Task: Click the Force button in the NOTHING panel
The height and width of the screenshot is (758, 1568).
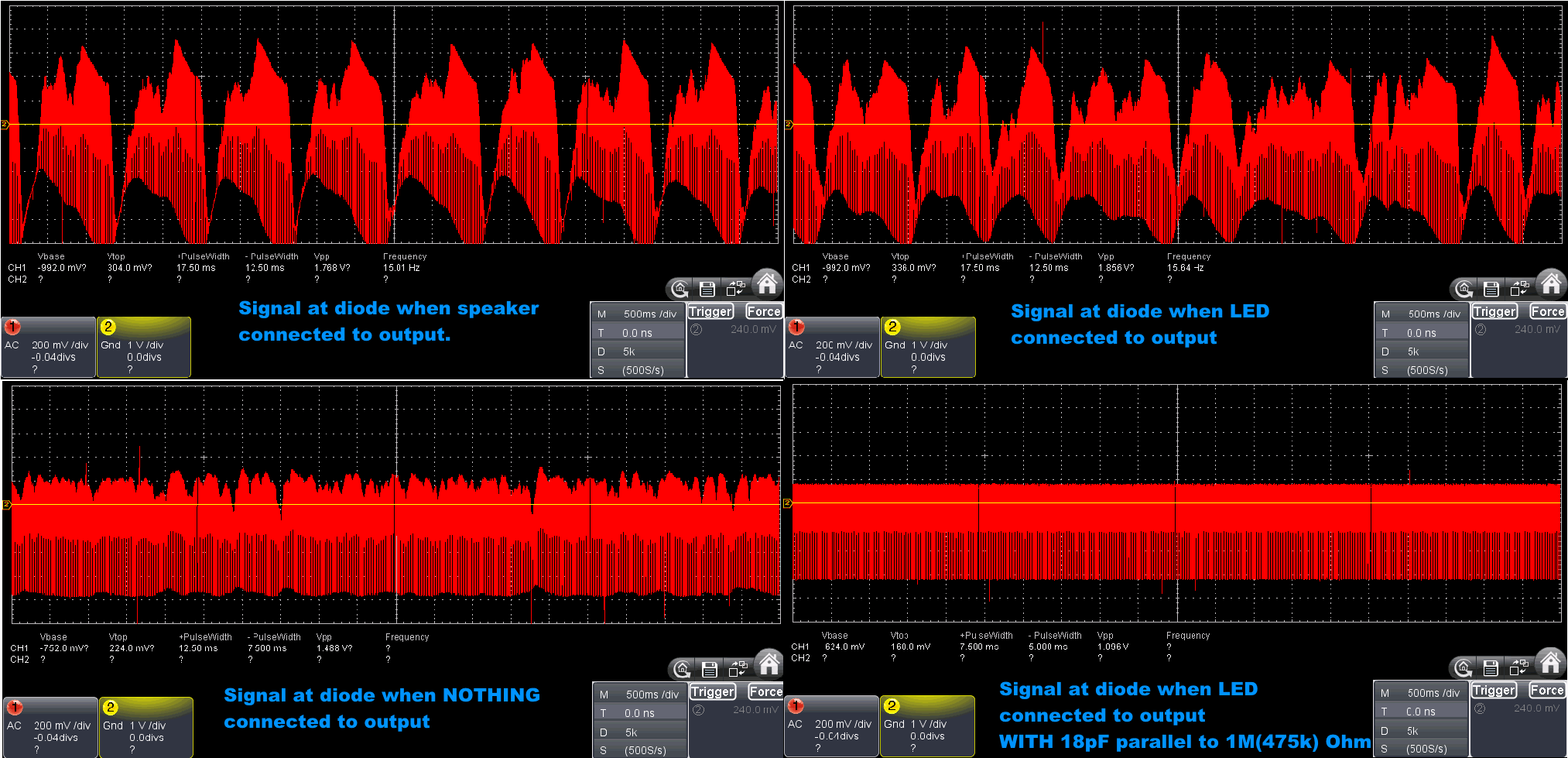Action: point(766,691)
